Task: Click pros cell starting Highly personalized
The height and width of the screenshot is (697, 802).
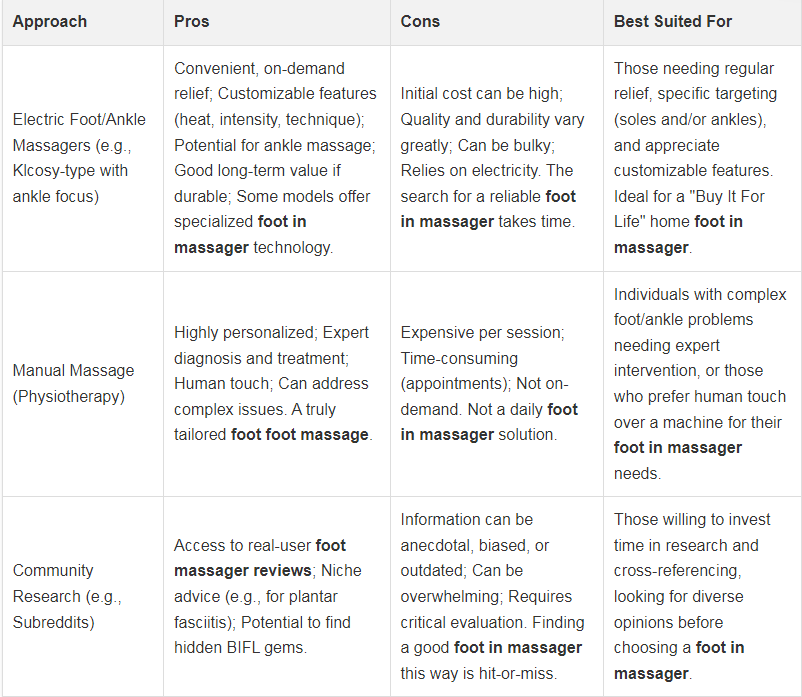Action: coord(273,384)
